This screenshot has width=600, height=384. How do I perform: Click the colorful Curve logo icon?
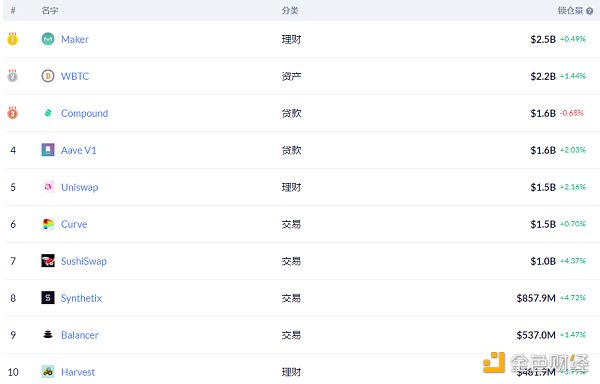[x=48, y=224]
